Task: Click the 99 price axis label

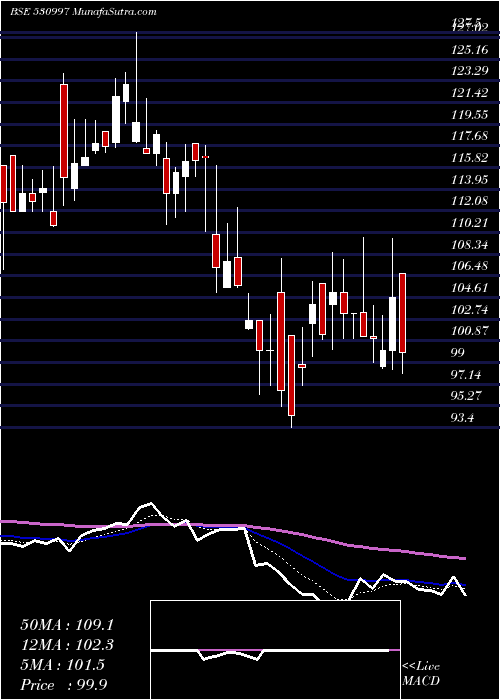Action: pos(458,353)
